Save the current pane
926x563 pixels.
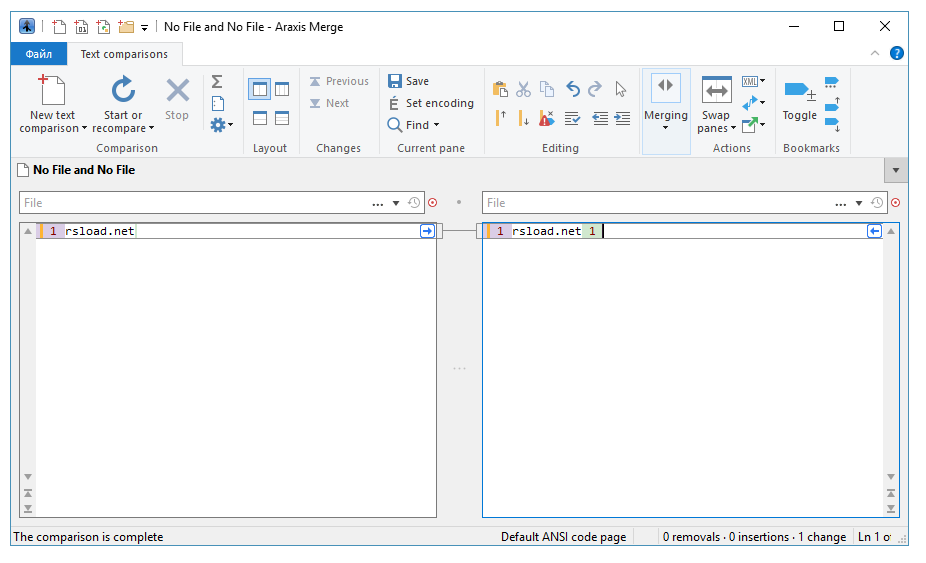click(x=408, y=82)
